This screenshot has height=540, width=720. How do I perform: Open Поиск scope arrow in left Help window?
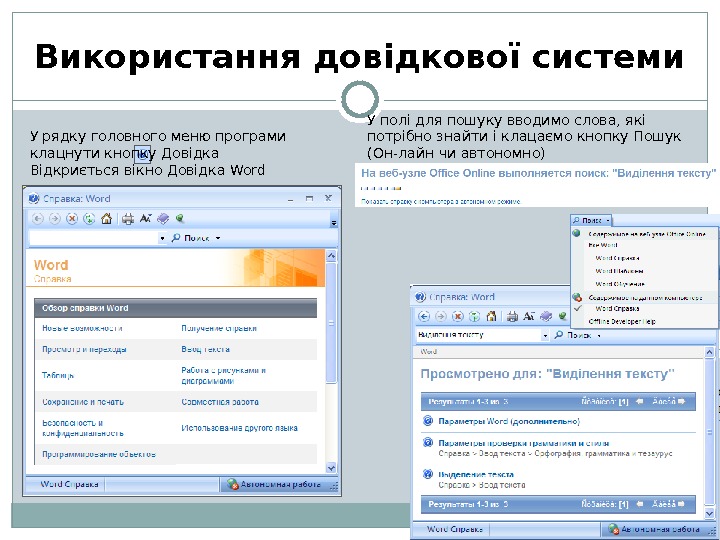[218, 238]
